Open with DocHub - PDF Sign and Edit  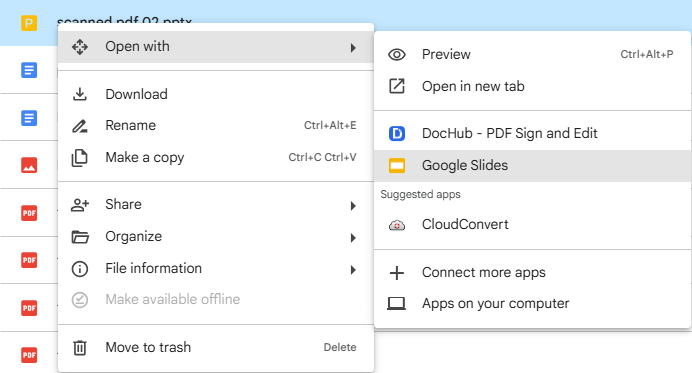[533, 133]
